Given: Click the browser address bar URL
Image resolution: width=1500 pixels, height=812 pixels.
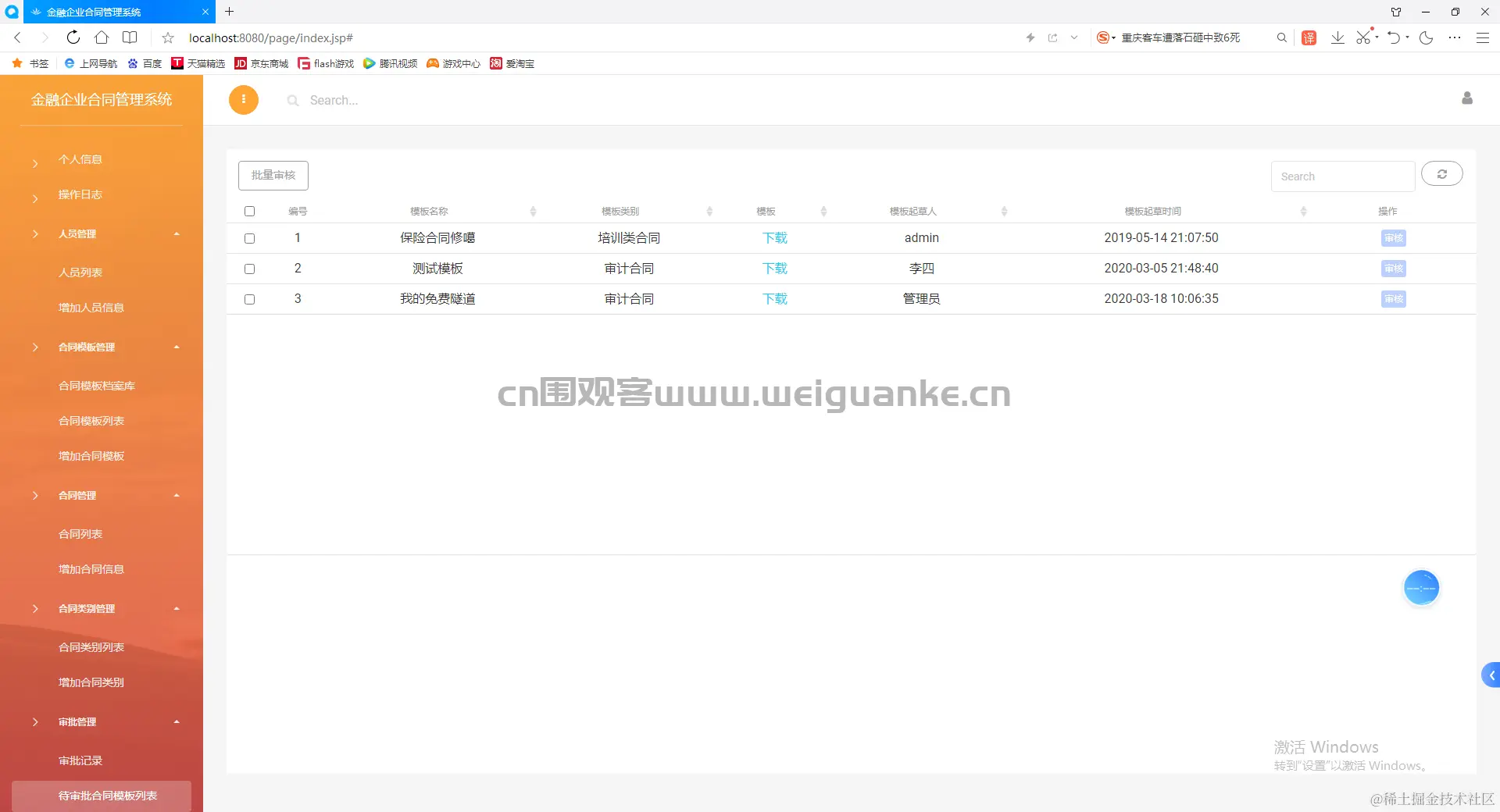Looking at the screenshot, I should point(271,37).
